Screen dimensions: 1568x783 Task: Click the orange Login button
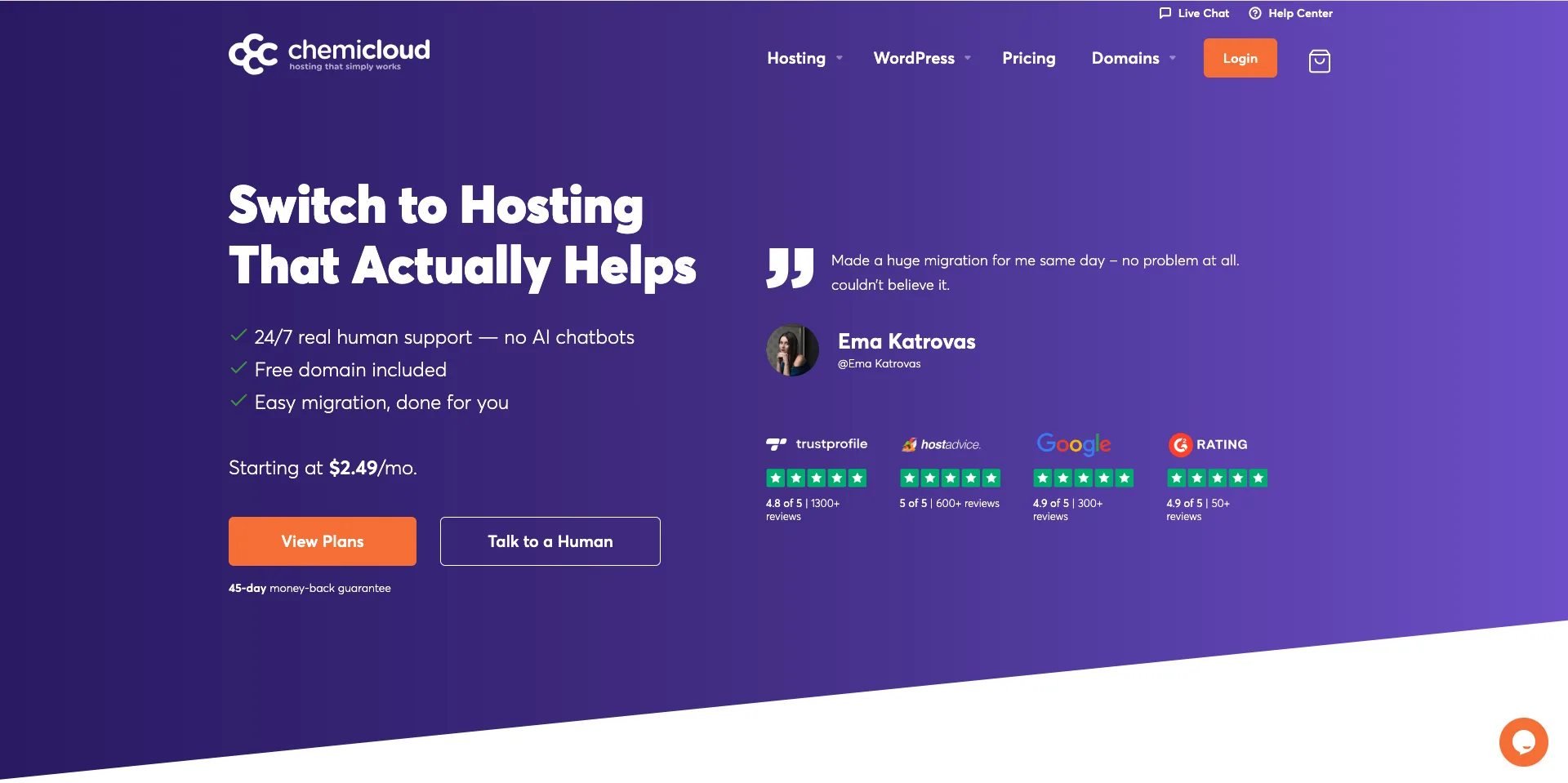[1240, 58]
